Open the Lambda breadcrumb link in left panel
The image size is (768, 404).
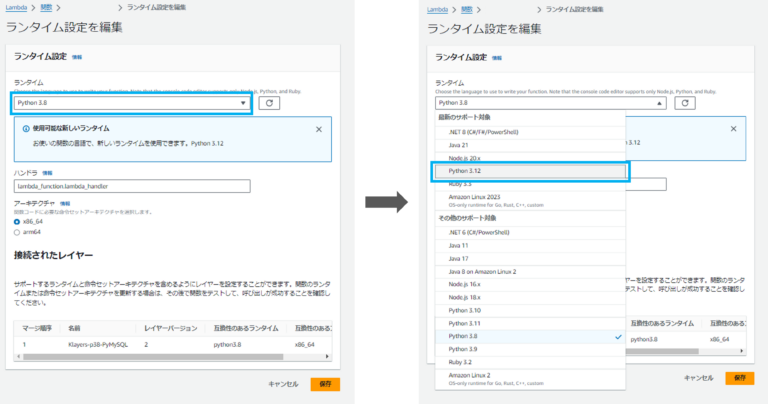coord(16,9)
